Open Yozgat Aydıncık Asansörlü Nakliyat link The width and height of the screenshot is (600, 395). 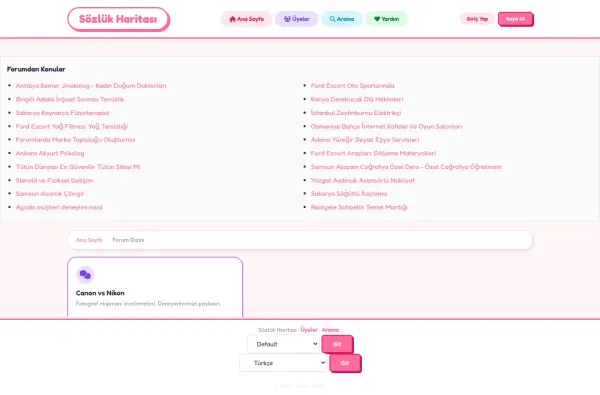point(363,180)
